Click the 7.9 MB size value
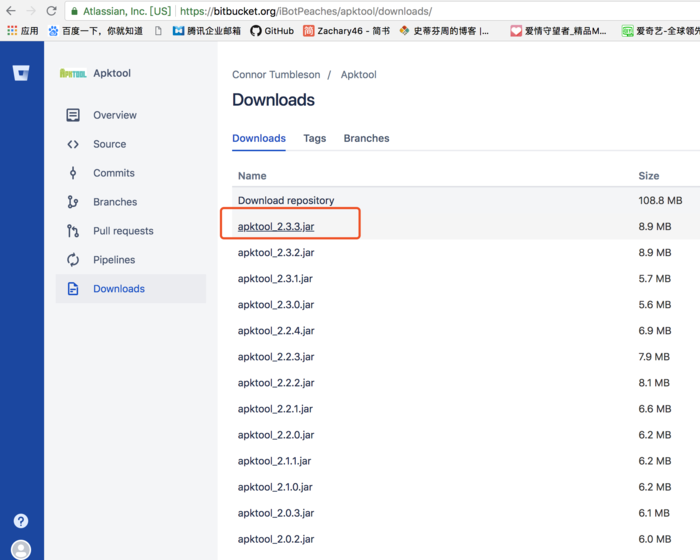 point(654,357)
